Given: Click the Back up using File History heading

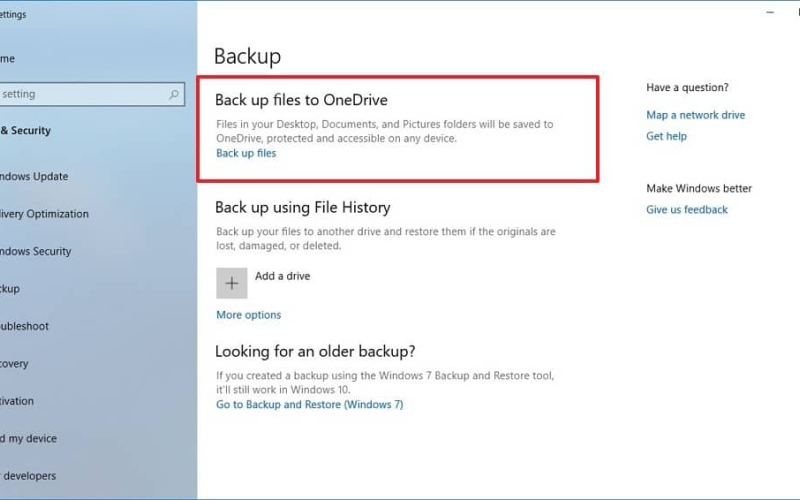Looking at the screenshot, I should (x=303, y=207).
